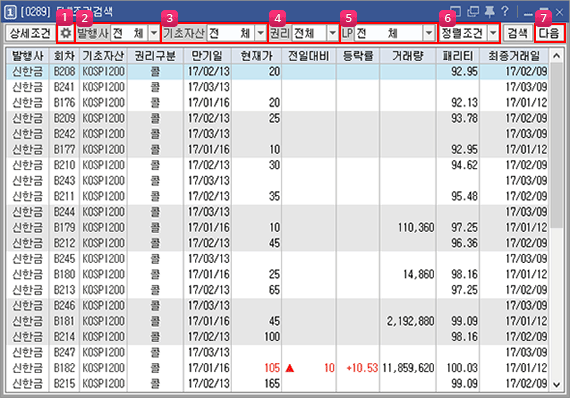Click the 등락률 column header
This screenshot has width=570, height=398.
tap(358, 56)
